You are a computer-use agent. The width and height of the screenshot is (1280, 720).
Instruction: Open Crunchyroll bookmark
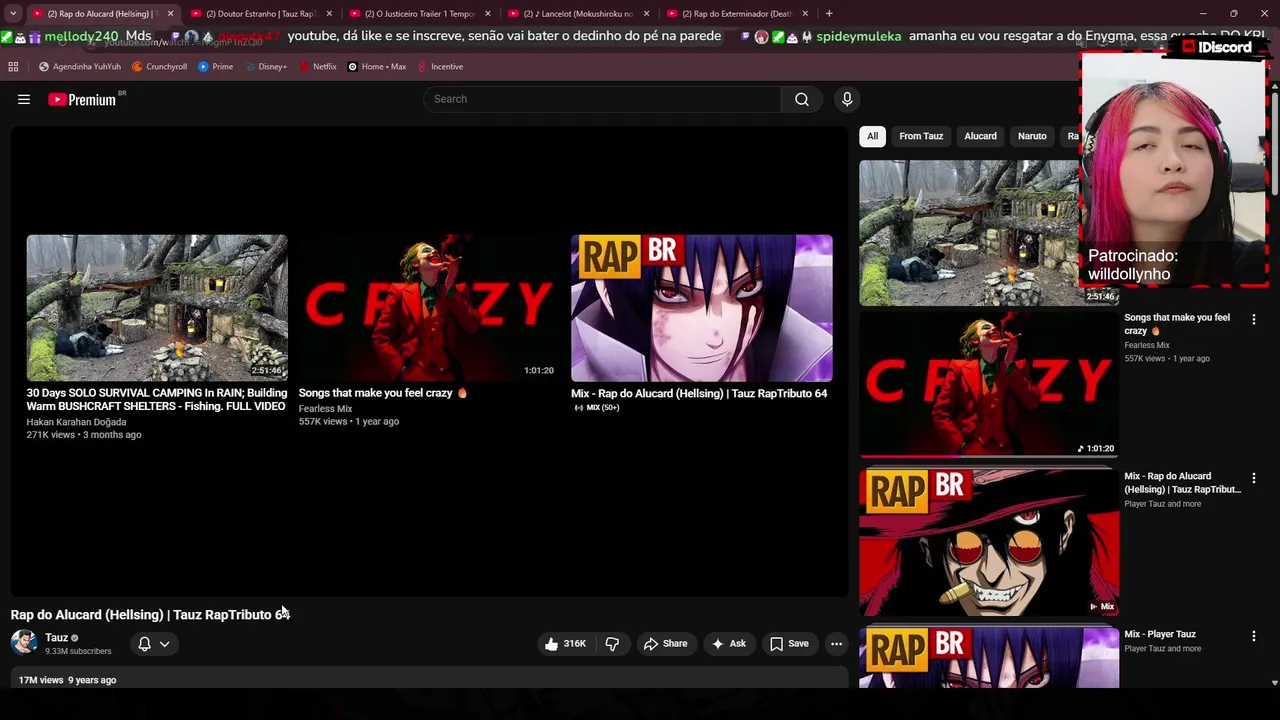tap(160, 67)
